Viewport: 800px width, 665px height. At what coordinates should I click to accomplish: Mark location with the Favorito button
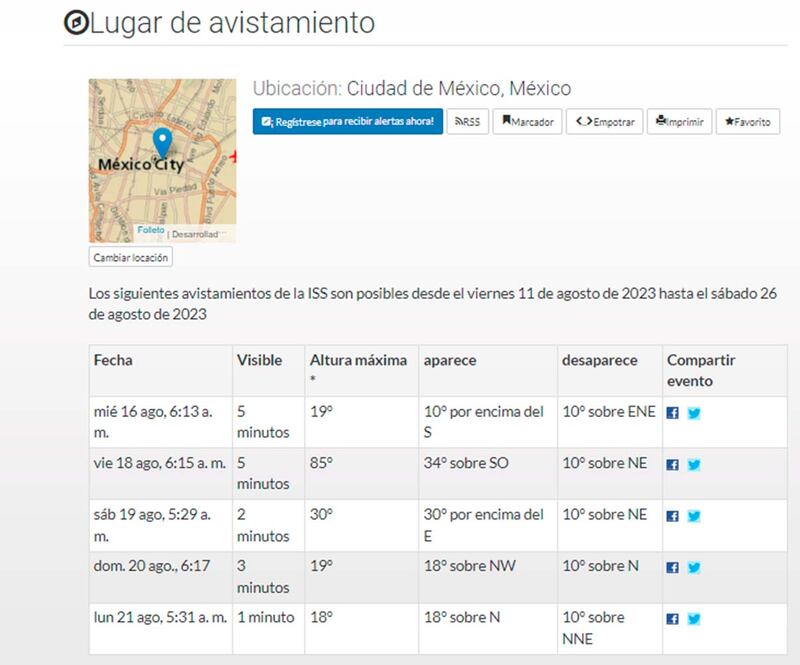click(x=747, y=121)
